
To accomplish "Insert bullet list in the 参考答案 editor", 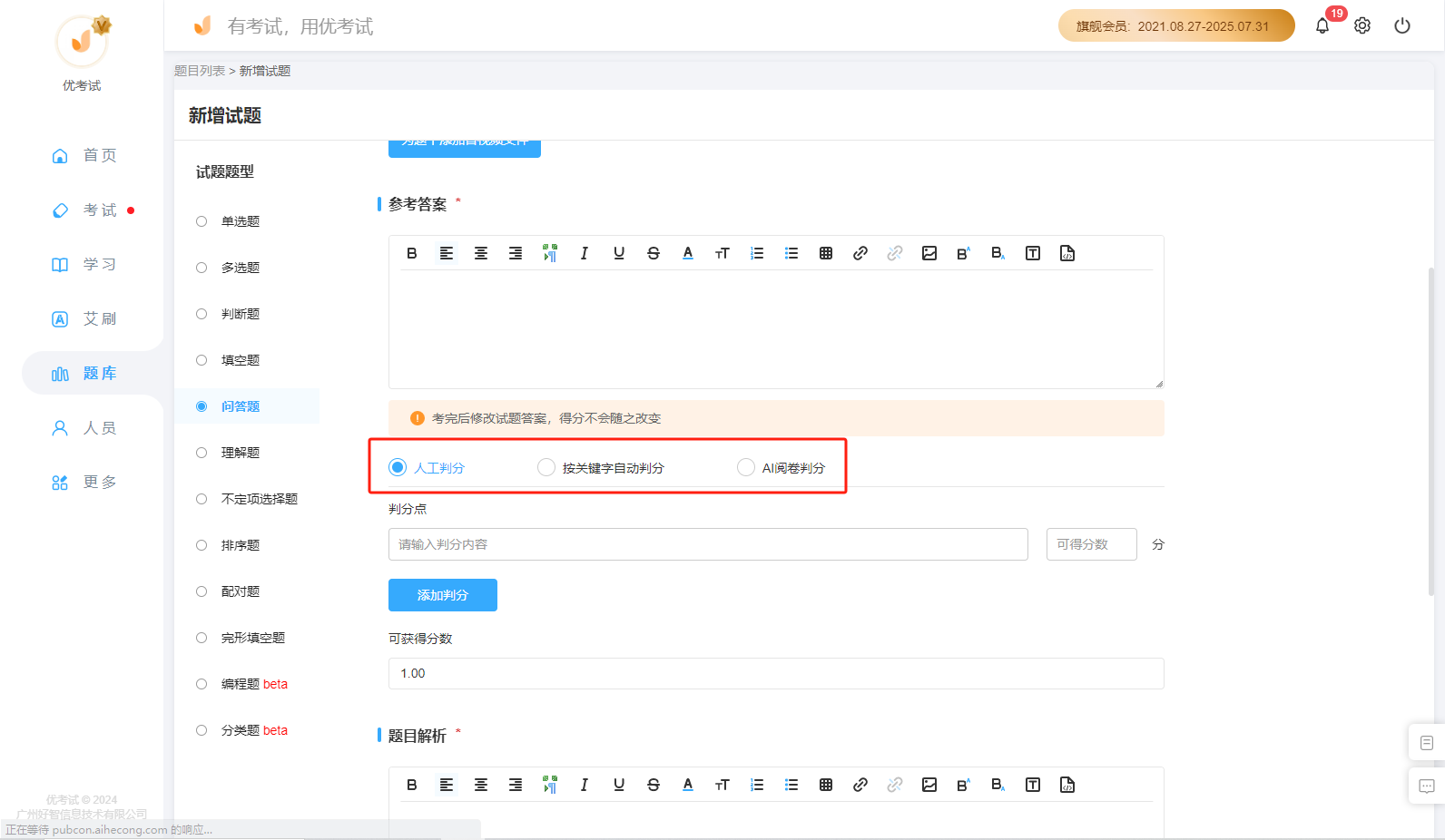I will tap(791, 253).
